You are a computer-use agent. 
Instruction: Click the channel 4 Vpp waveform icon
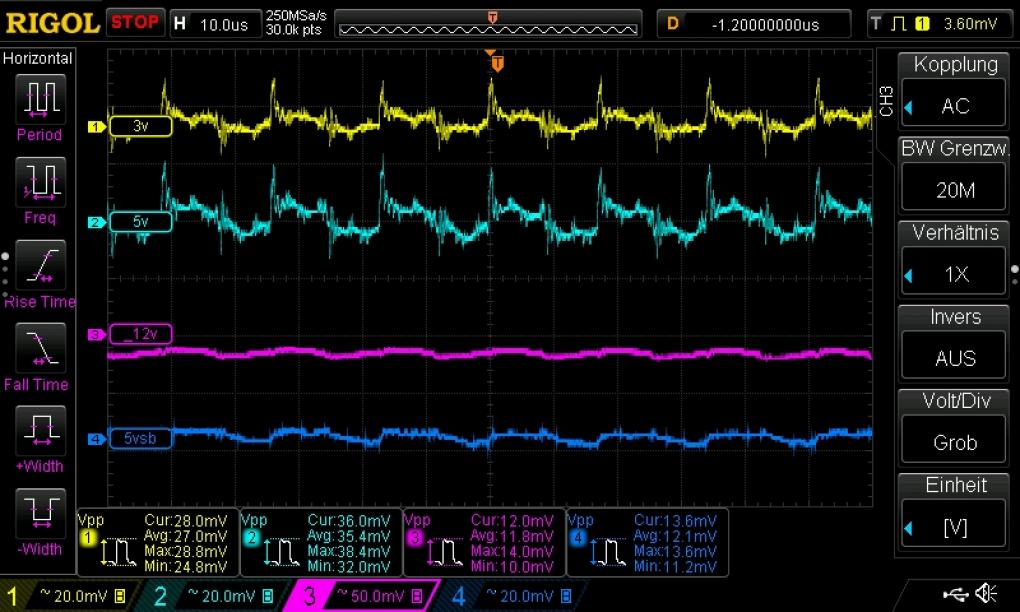[x=607, y=552]
